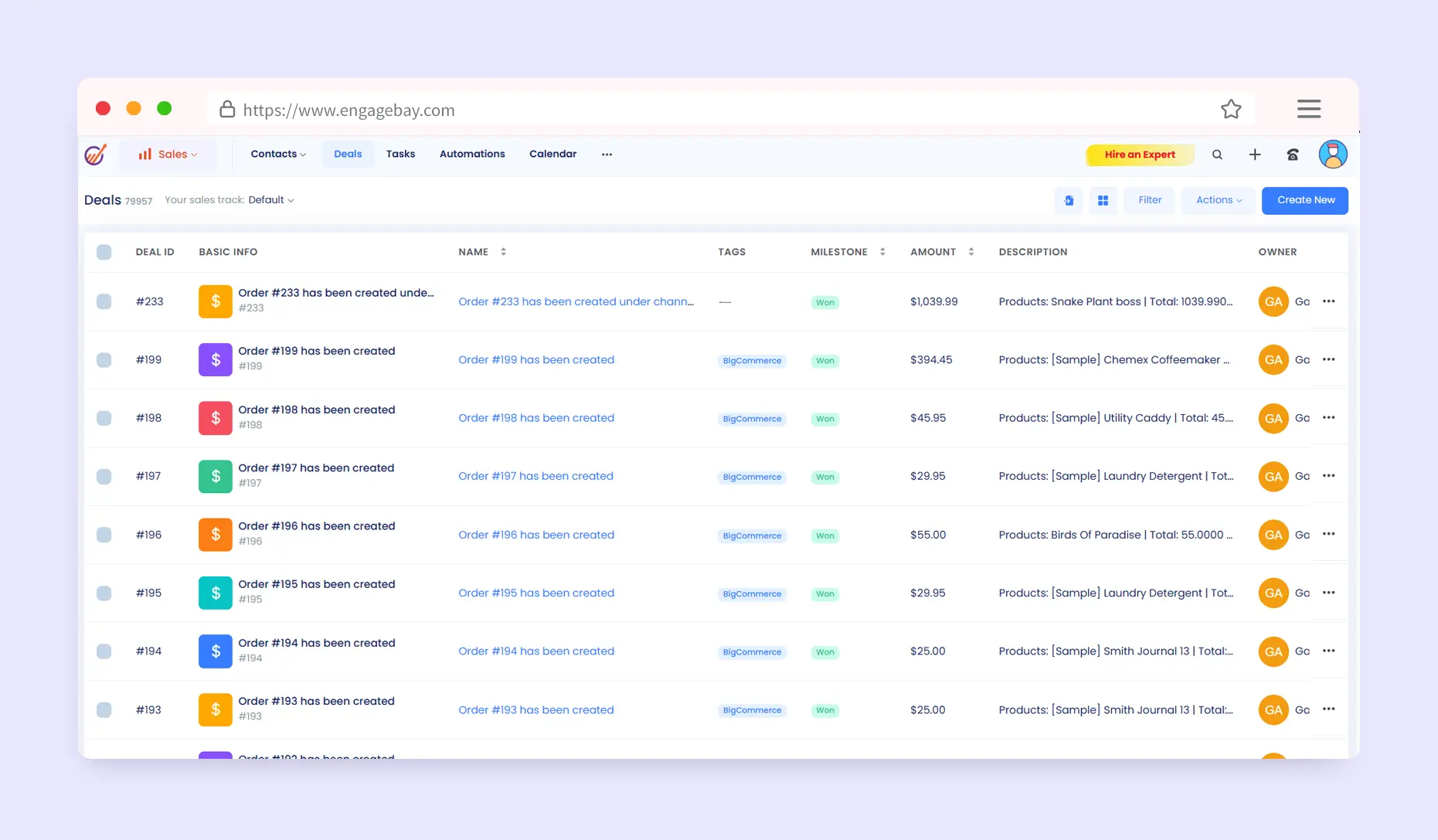Open the phone dialer icon
Viewport: 1438px width, 840px height.
[x=1293, y=155]
